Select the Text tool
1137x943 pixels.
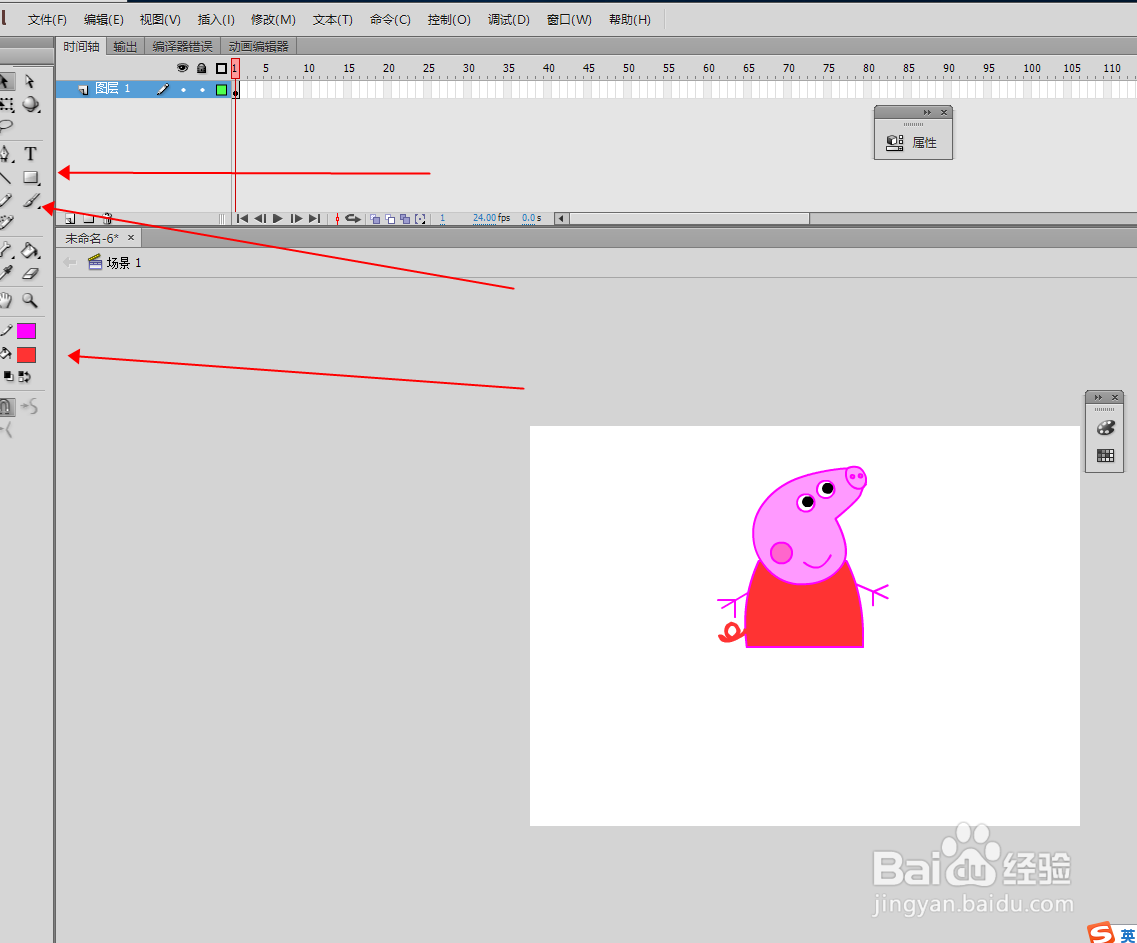30,154
